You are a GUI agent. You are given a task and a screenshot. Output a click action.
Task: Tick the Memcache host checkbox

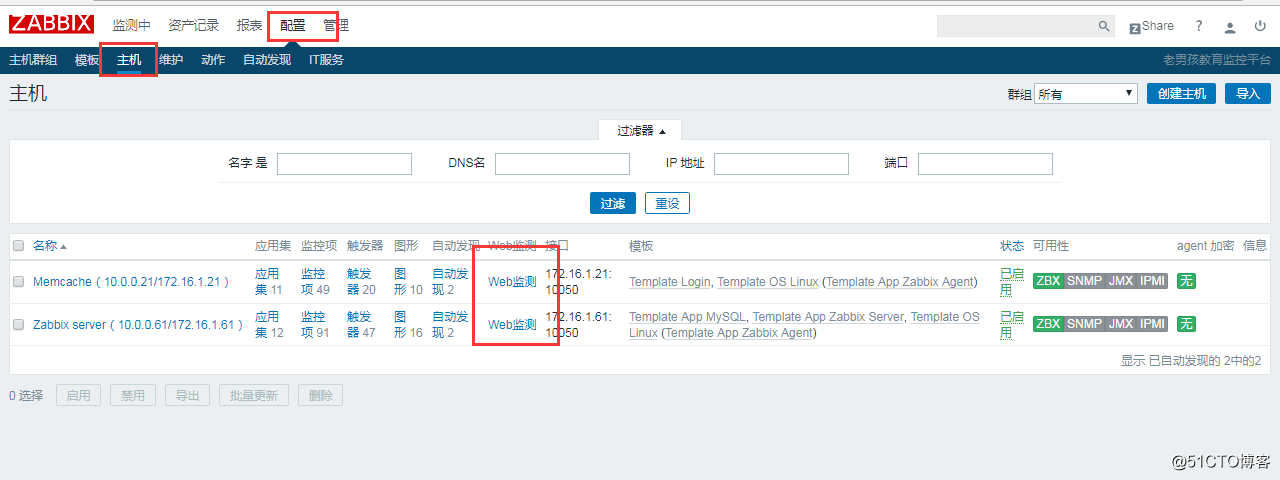pyautogui.click(x=18, y=282)
